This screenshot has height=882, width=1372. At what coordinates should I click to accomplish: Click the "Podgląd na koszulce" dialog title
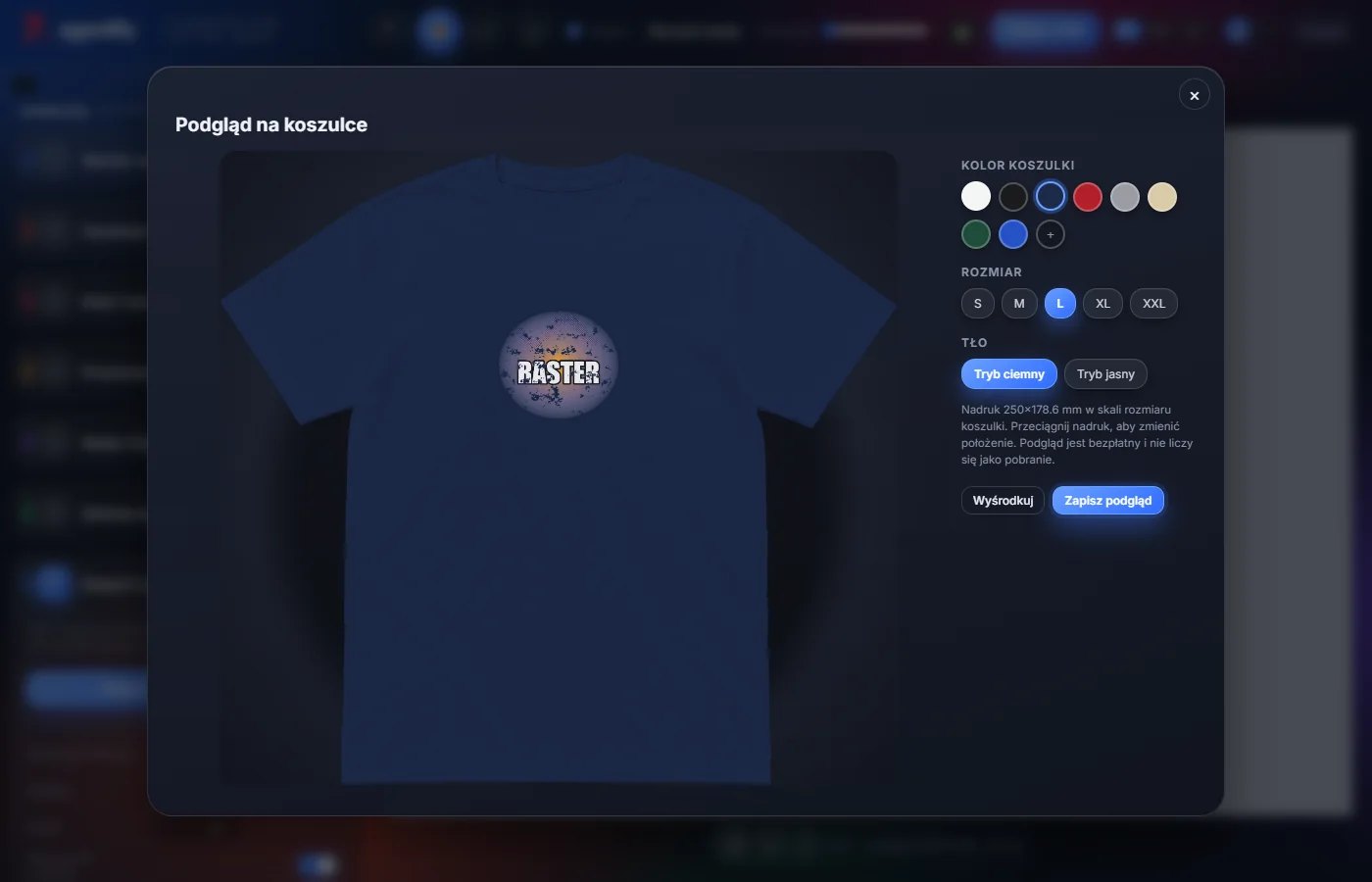(271, 124)
